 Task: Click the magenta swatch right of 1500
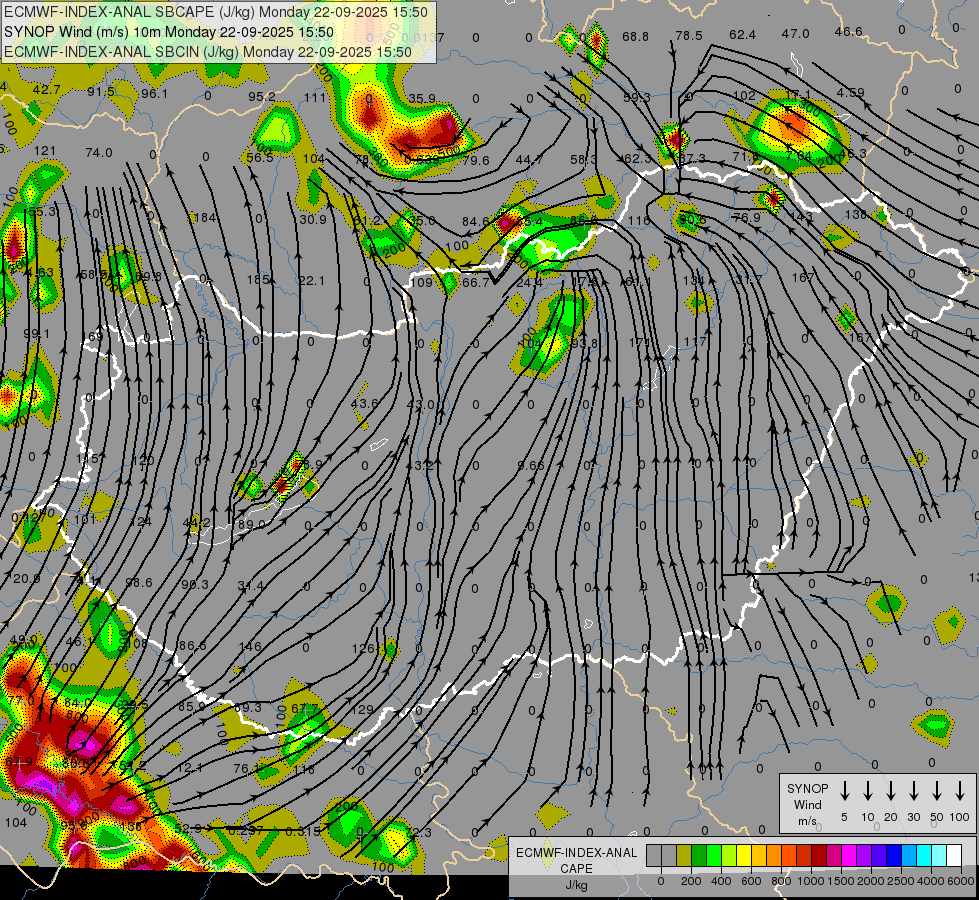849,855
